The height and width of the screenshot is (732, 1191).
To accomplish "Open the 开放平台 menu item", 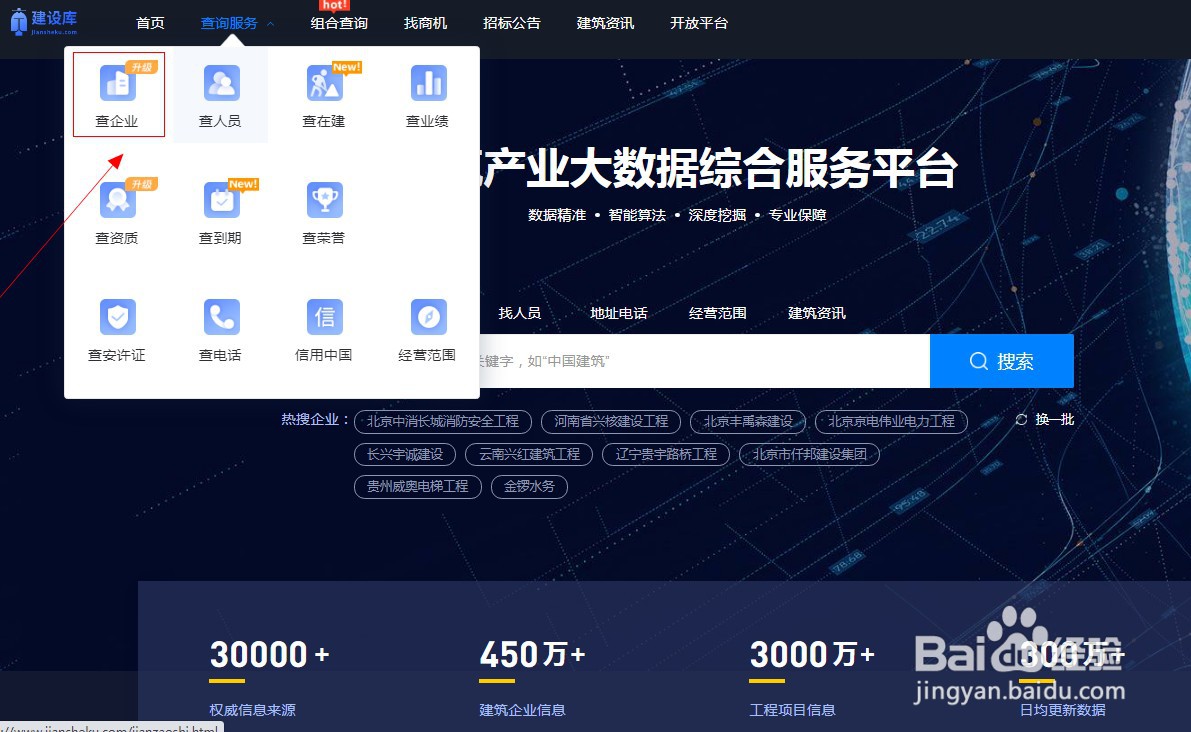I will pos(698,22).
